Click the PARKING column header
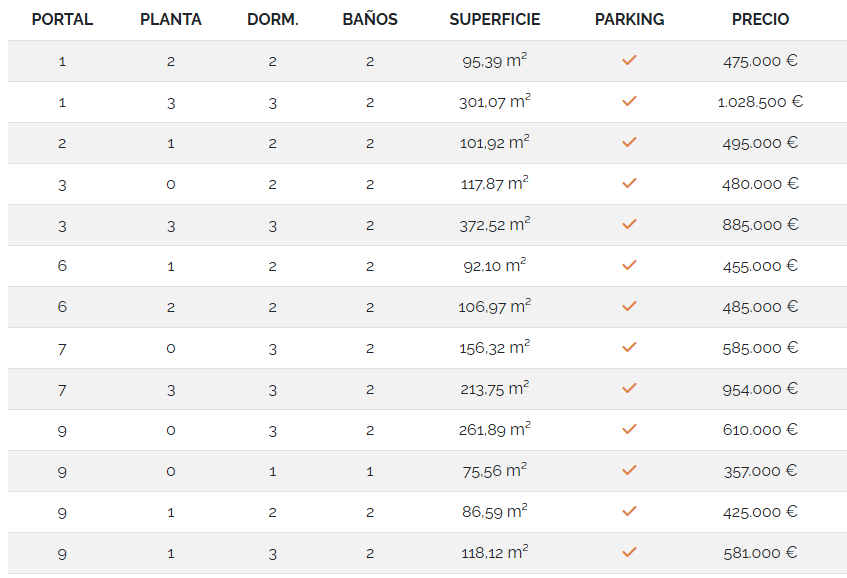Image resolution: width=847 pixels, height=578 pixels. [x=629, y=20]
